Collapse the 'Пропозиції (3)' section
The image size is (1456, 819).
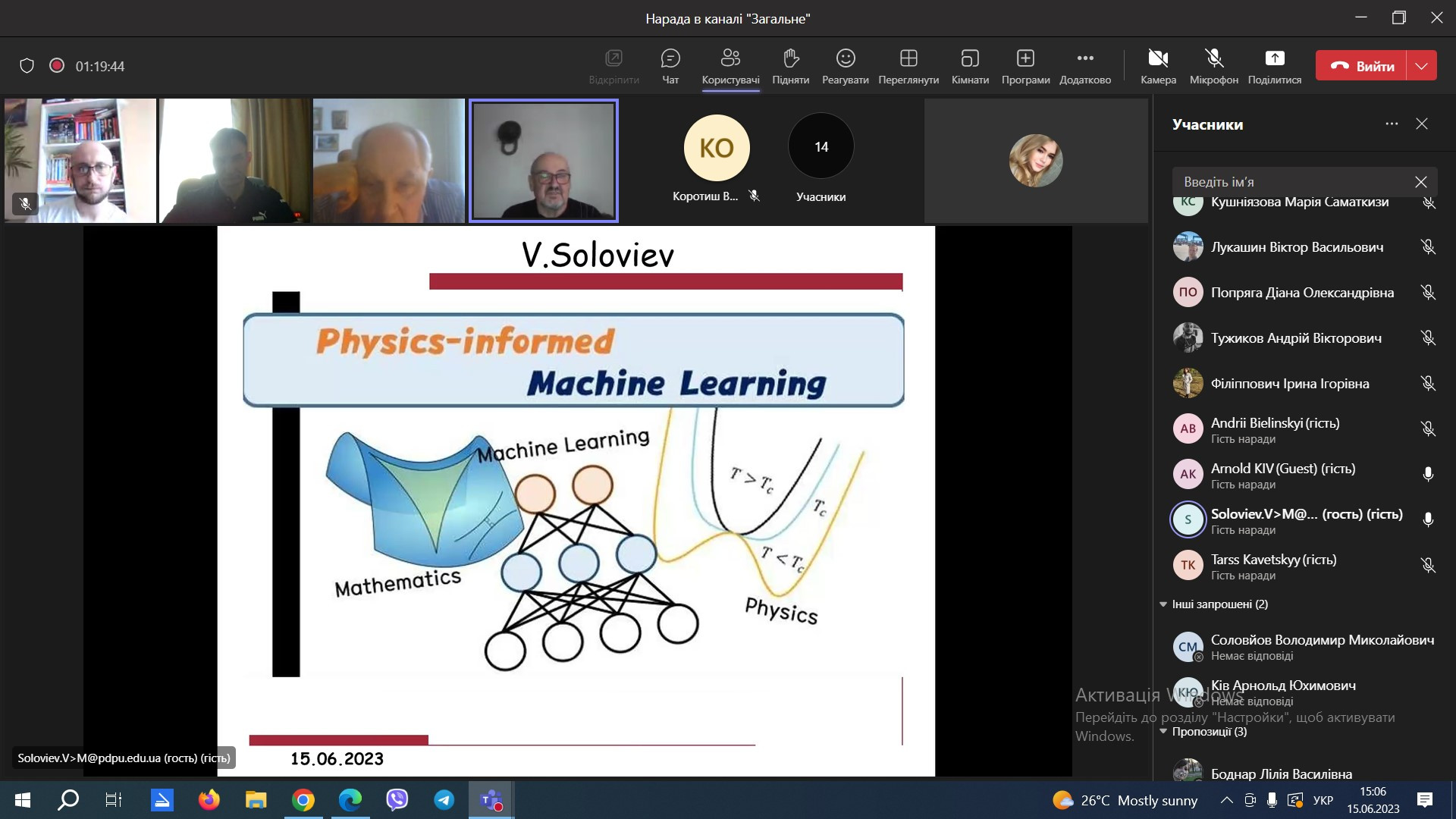1163,732
